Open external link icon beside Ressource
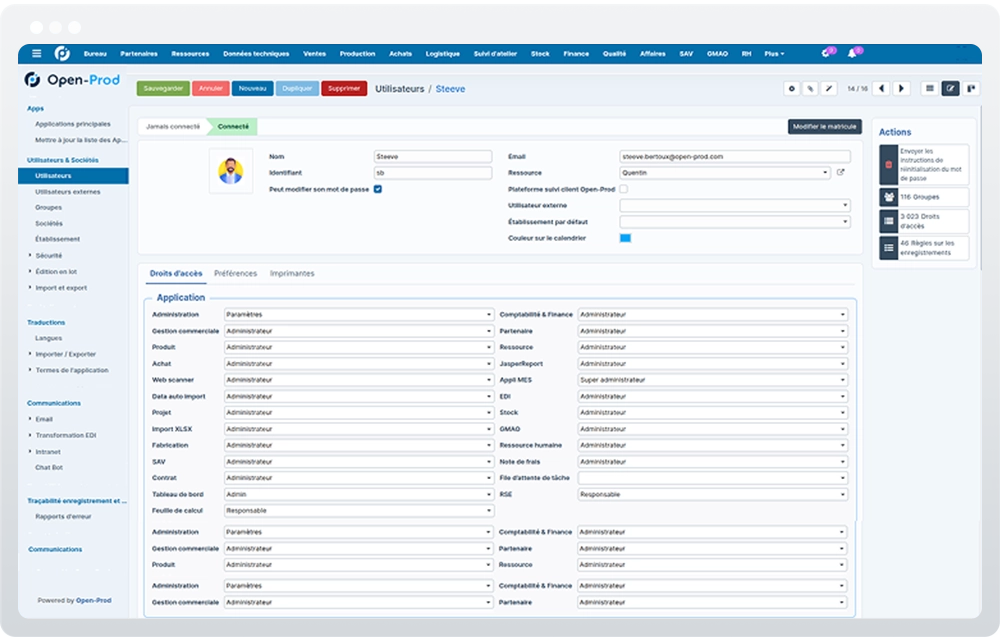Image resolution: width=1000 pixels, height=637 pixels. click(841, 172)
